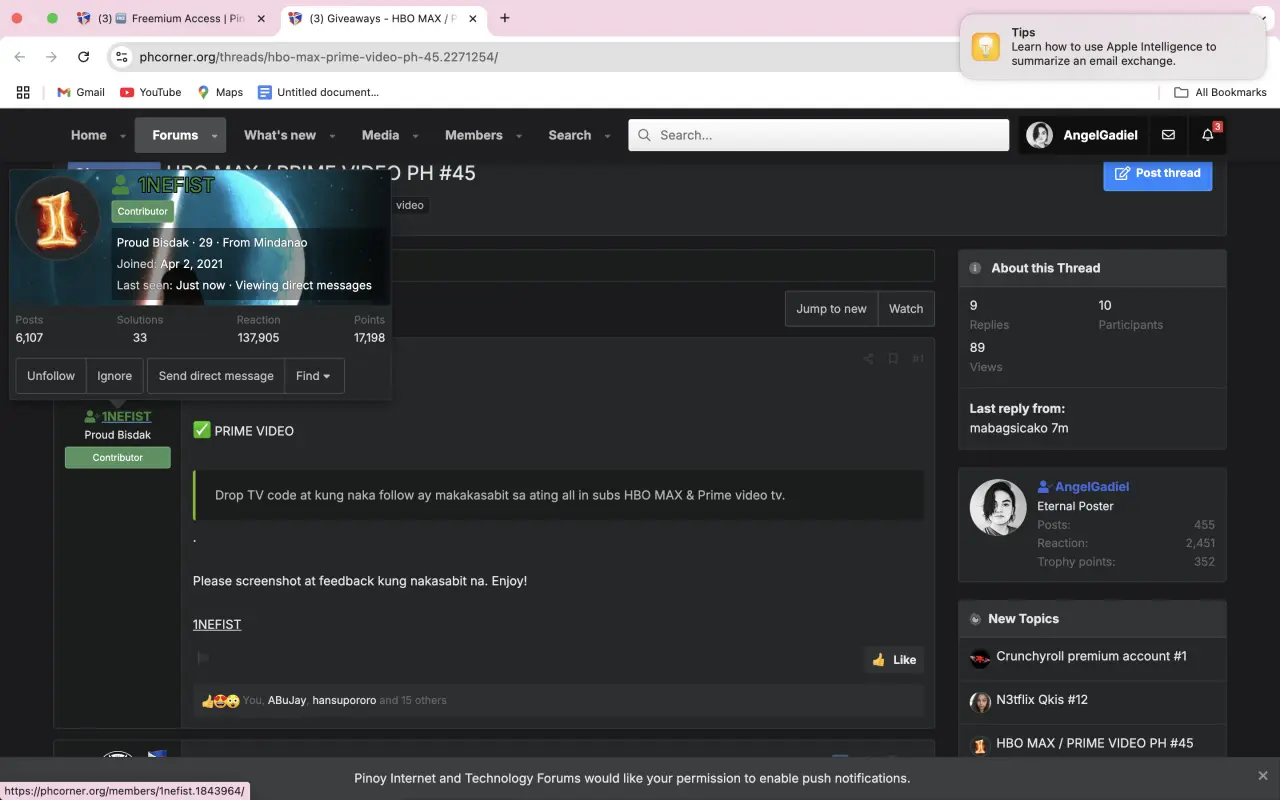Click the AngelGadiel account name in navbar
The height and width of the screenshot is (800, 1280).
click(x=1100, y=135)
